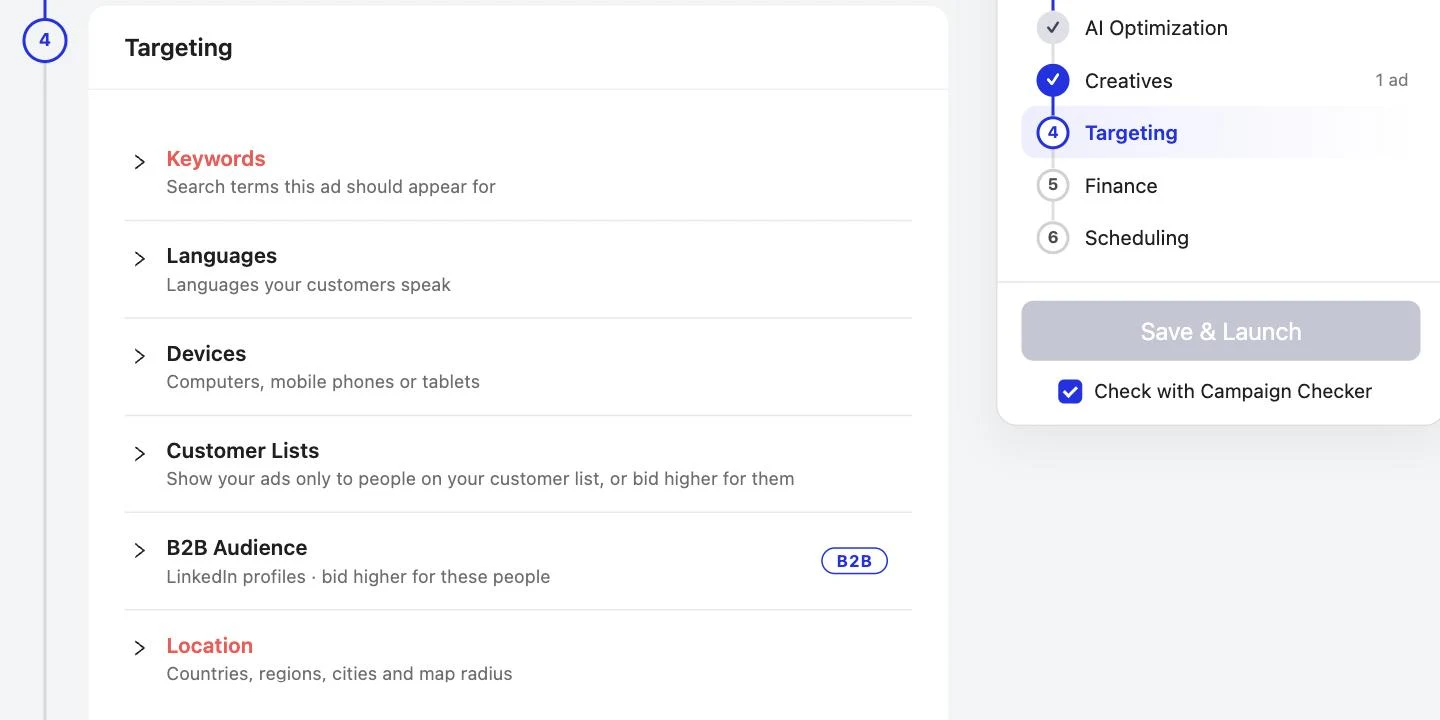The width and height of the screenshot is (1440, 720).
Task: Go to the AI Optimization step
Action: click(1156, 28)
